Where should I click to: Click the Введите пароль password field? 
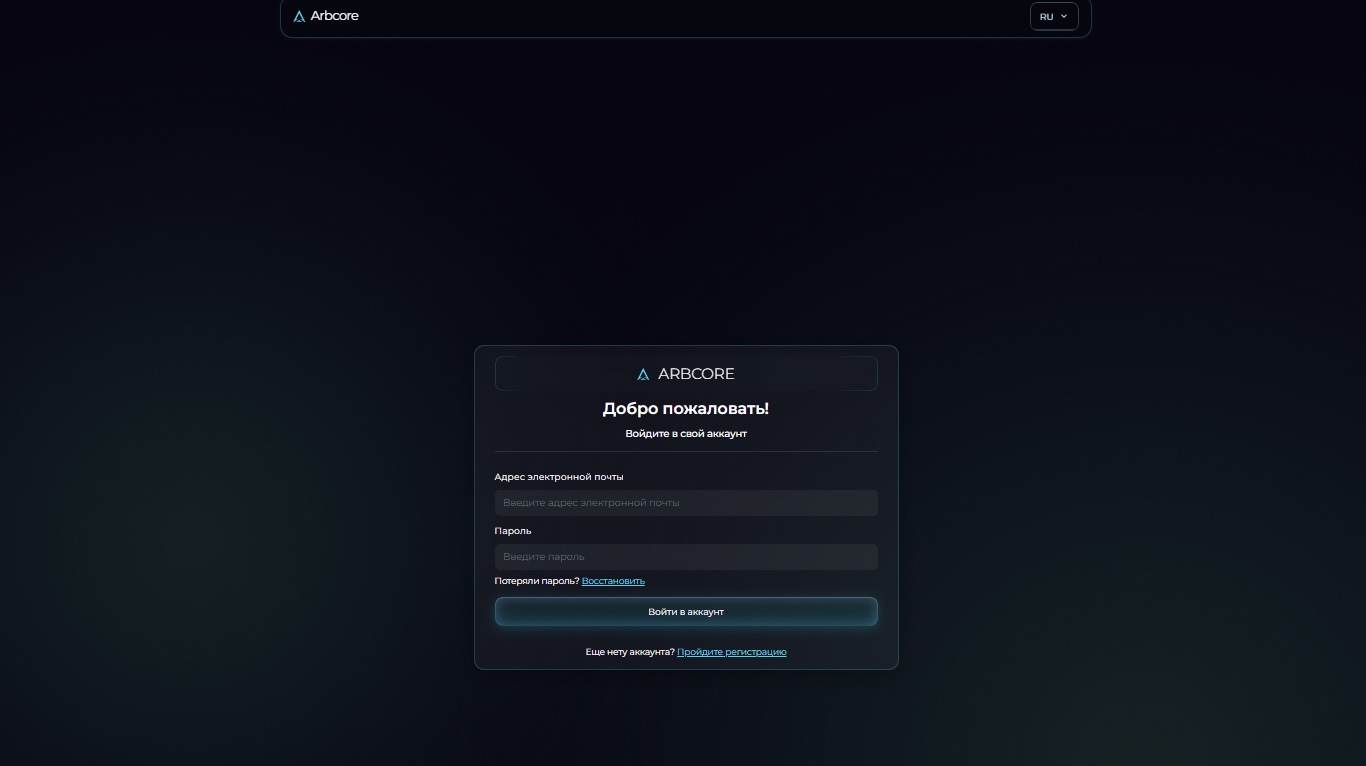click(686, 557)
